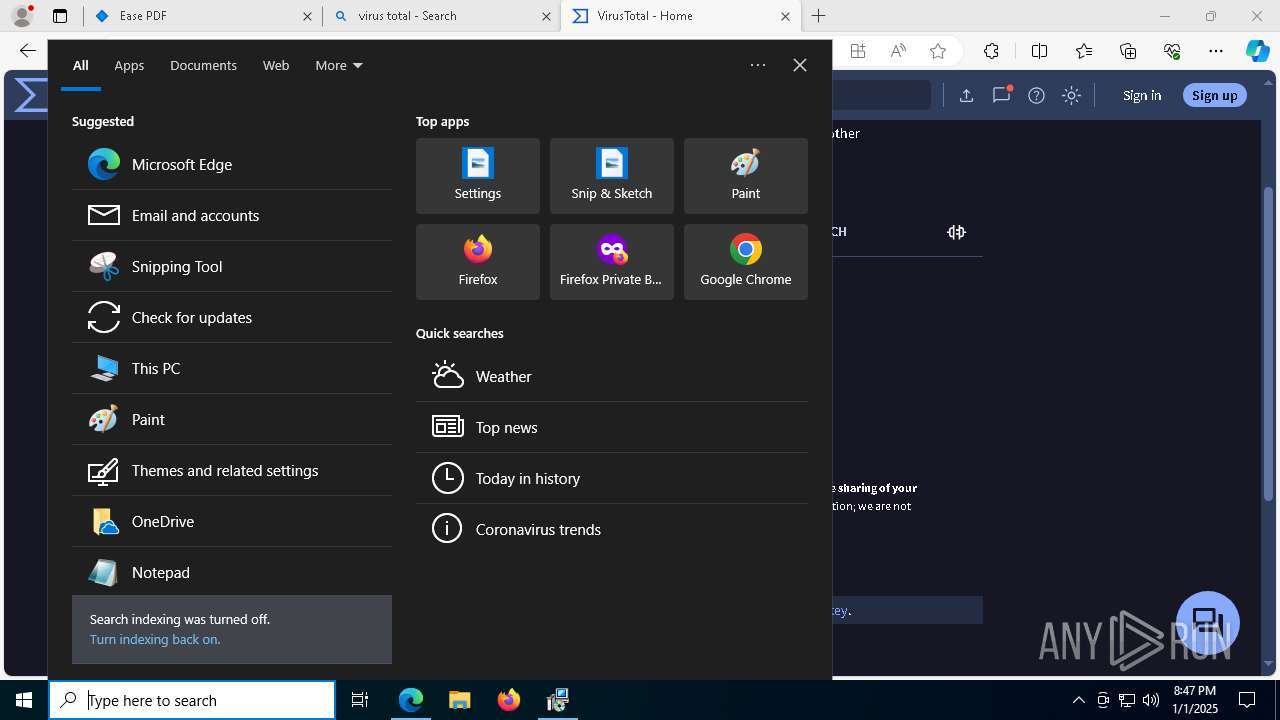
Task: Open Paint tile in Top apps
Action: coord(746,176)
